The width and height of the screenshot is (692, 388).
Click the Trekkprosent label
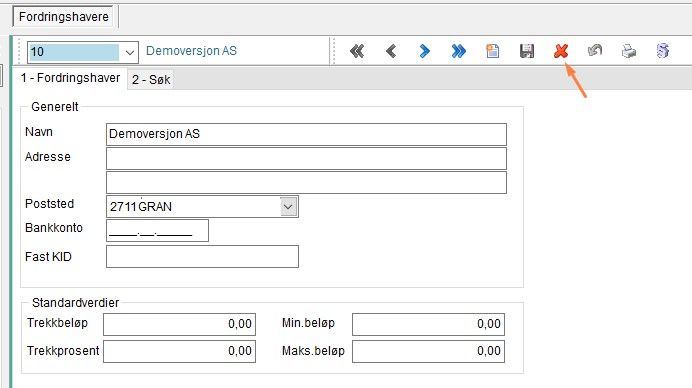pyautogui.click(x=63, y=351)
